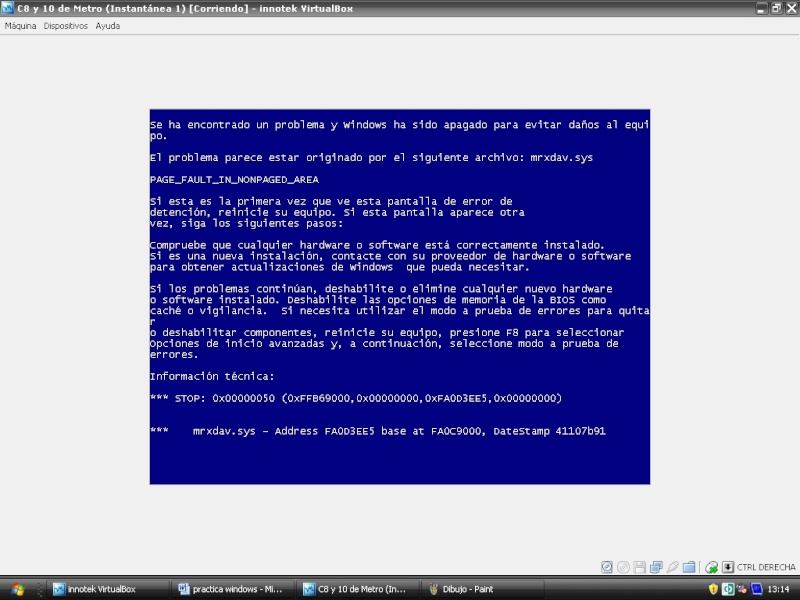Image resolution: width=800 pixels, height=600 pixels.
Task: Click the USB devices status icon
Action: [672, 567]
